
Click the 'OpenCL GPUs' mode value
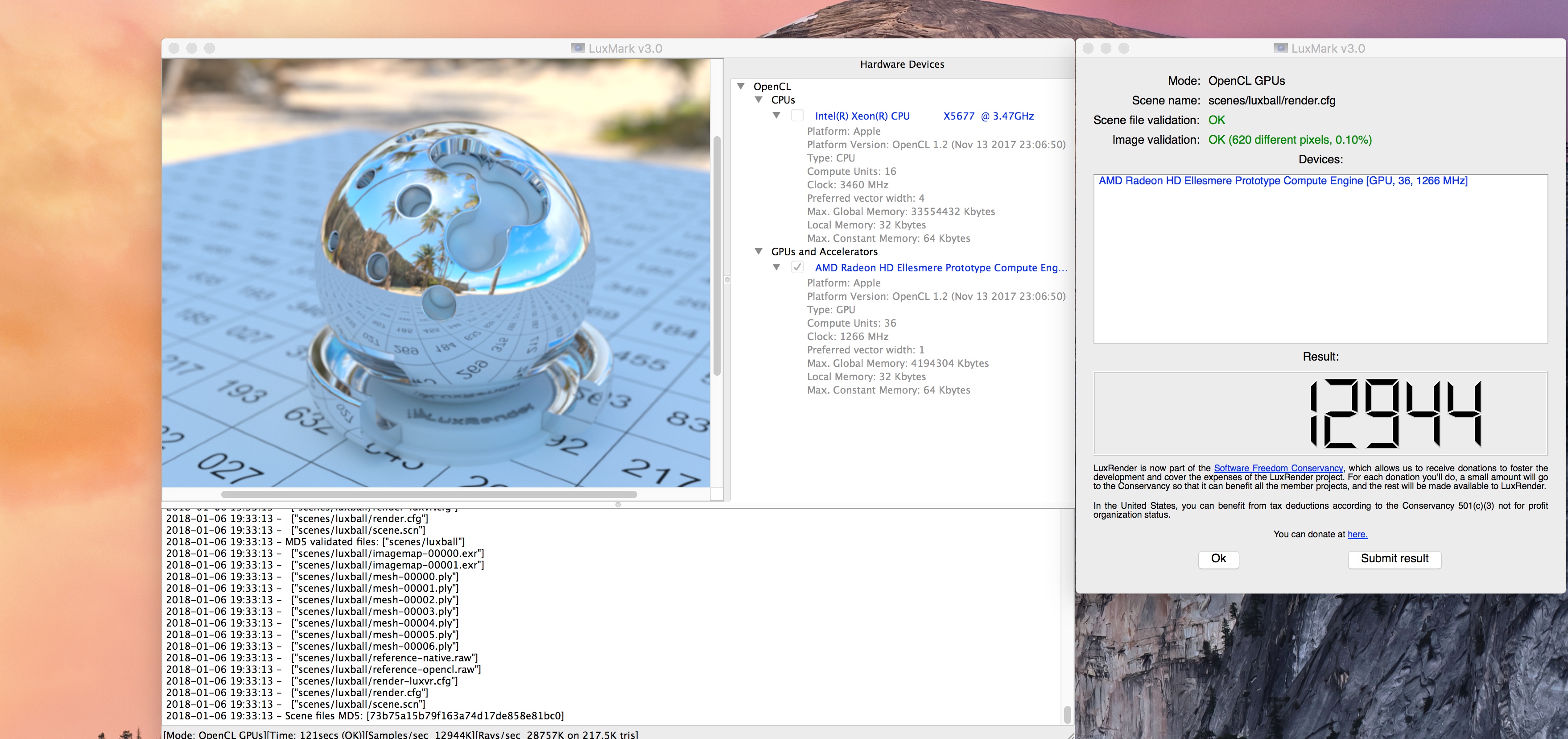(1246, 80)
